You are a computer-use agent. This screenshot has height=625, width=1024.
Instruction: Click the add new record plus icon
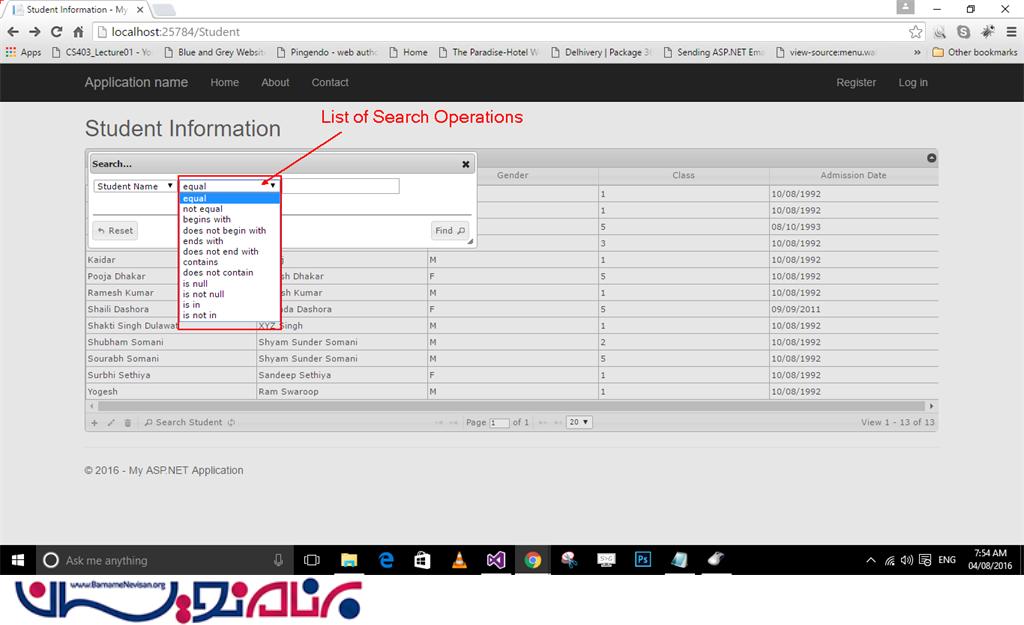[x=95, y=423]
